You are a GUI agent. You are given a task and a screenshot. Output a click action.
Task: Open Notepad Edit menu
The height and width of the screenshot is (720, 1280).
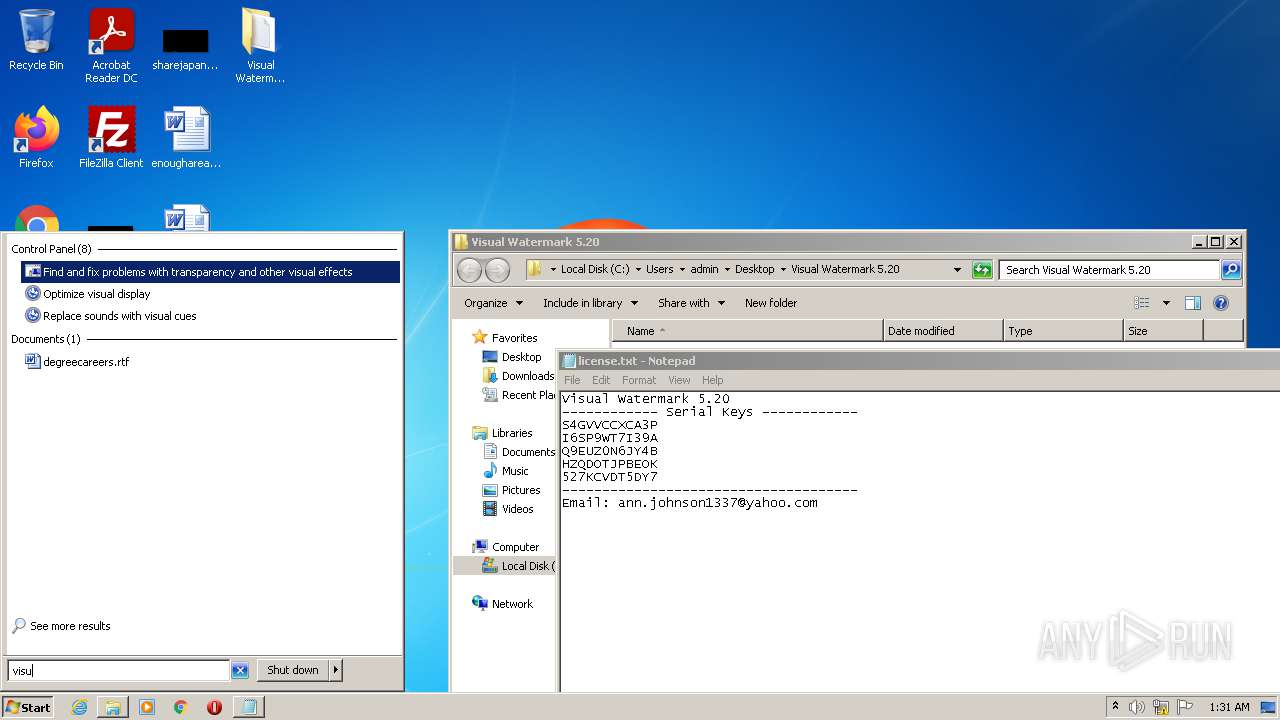coord(601,380)
